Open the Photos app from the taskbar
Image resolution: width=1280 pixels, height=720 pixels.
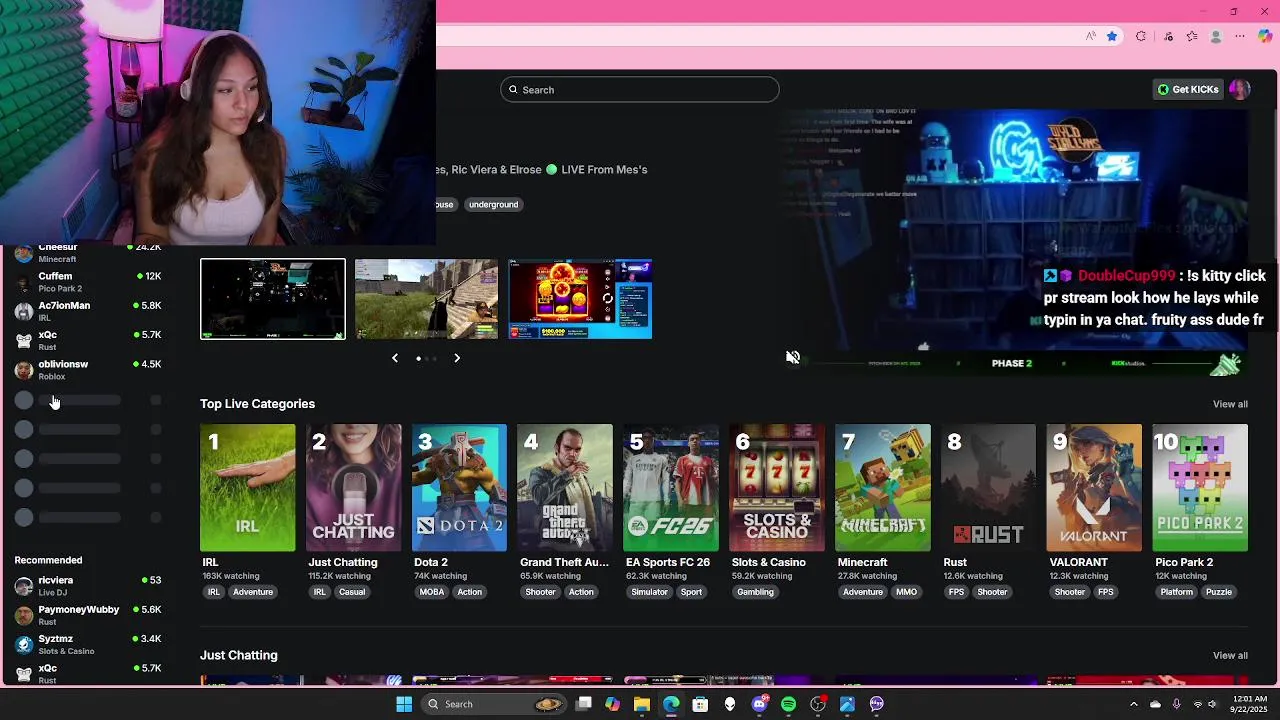click(847, 704)
